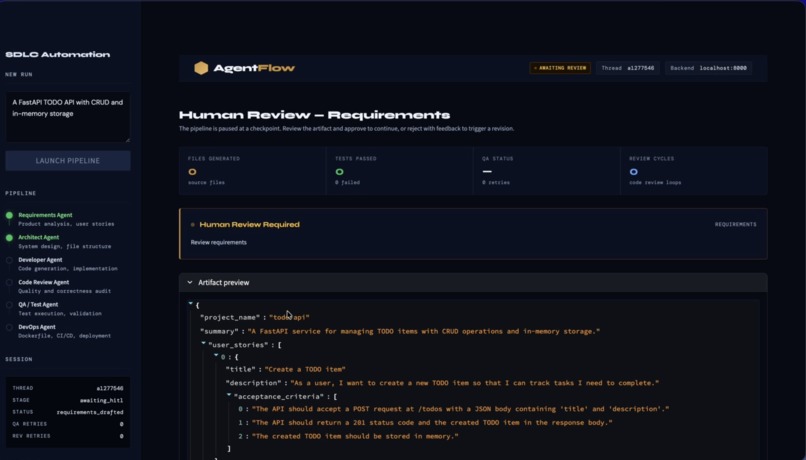Image resolution: width=806 pixels, height=460 pixels.
Task: Click the pipeline paused checkpoint description text
Action: click(346, 128)
